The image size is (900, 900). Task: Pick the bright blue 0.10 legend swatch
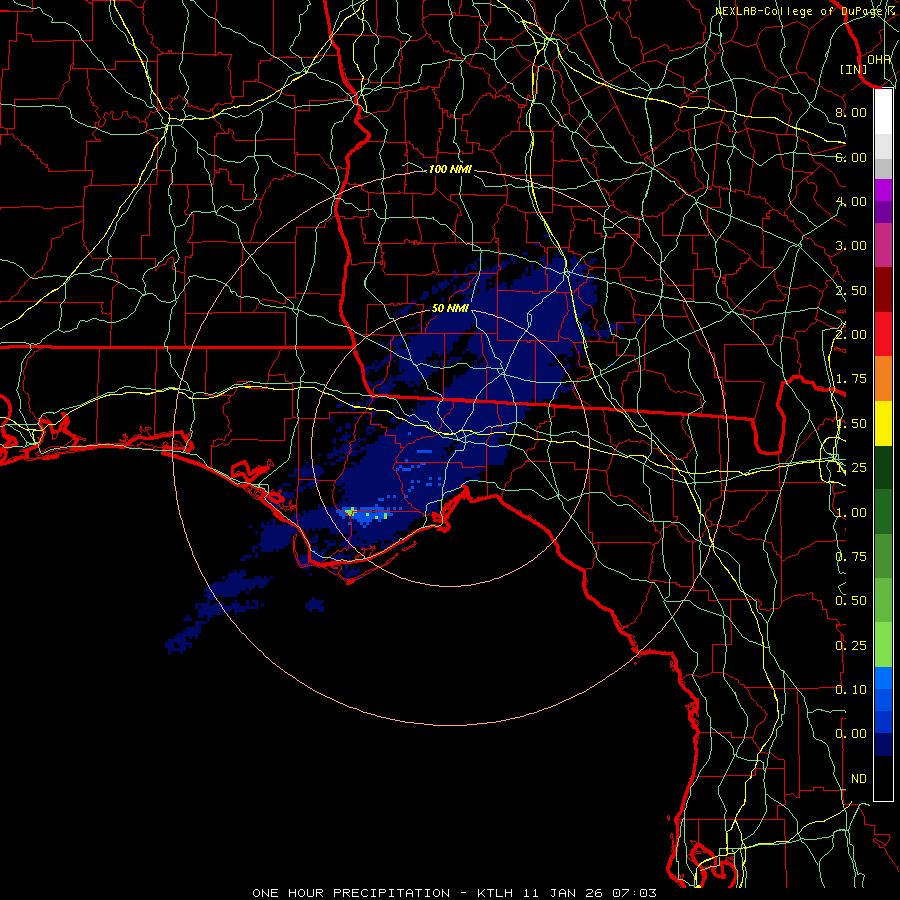(x=883, y=678)
